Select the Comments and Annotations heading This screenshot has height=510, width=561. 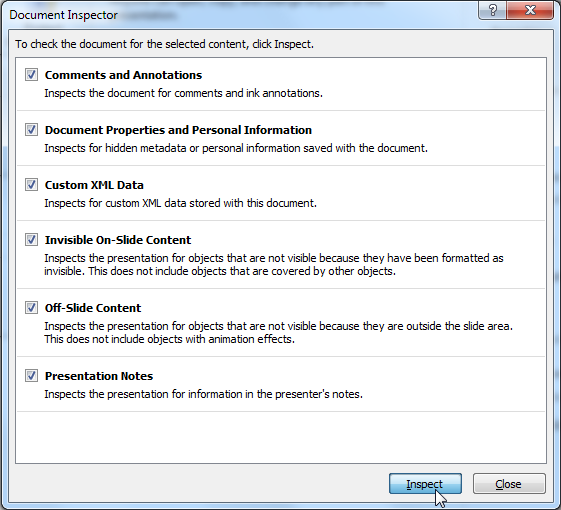click(x=123, y=75)
